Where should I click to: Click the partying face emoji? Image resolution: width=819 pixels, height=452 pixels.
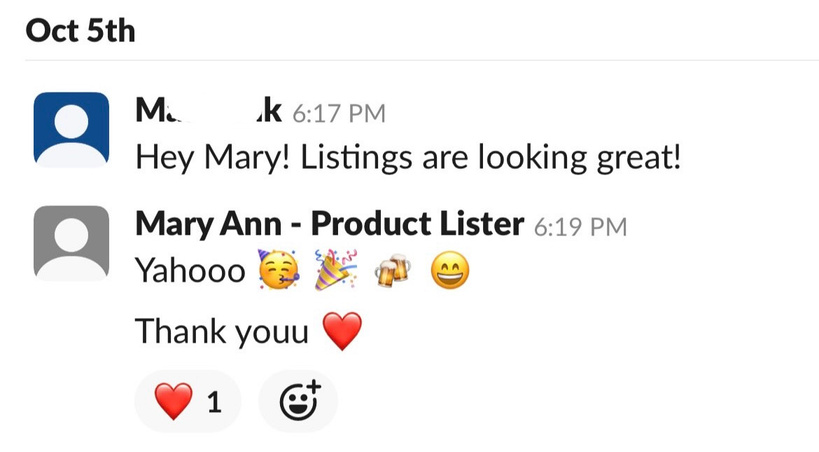tap(279, 270)
